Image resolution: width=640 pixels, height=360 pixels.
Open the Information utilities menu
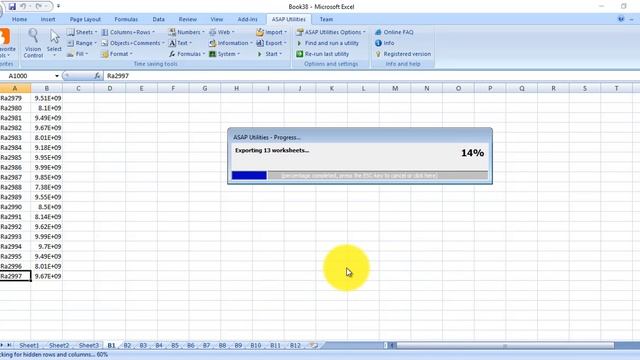(231, 43)
